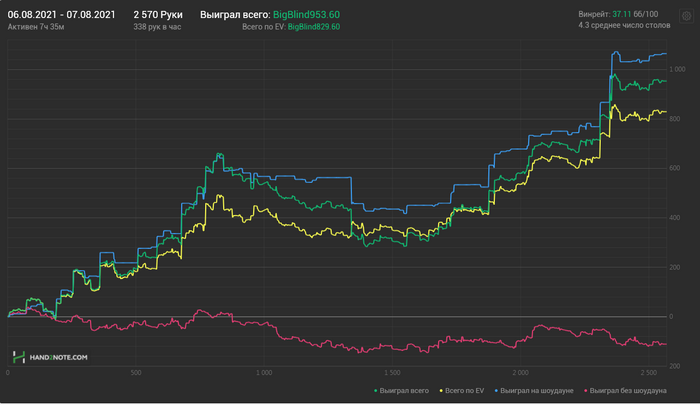
Task: Toggle the 'Выиграл всего' green legend series
Action: click(x=401, y=391)
